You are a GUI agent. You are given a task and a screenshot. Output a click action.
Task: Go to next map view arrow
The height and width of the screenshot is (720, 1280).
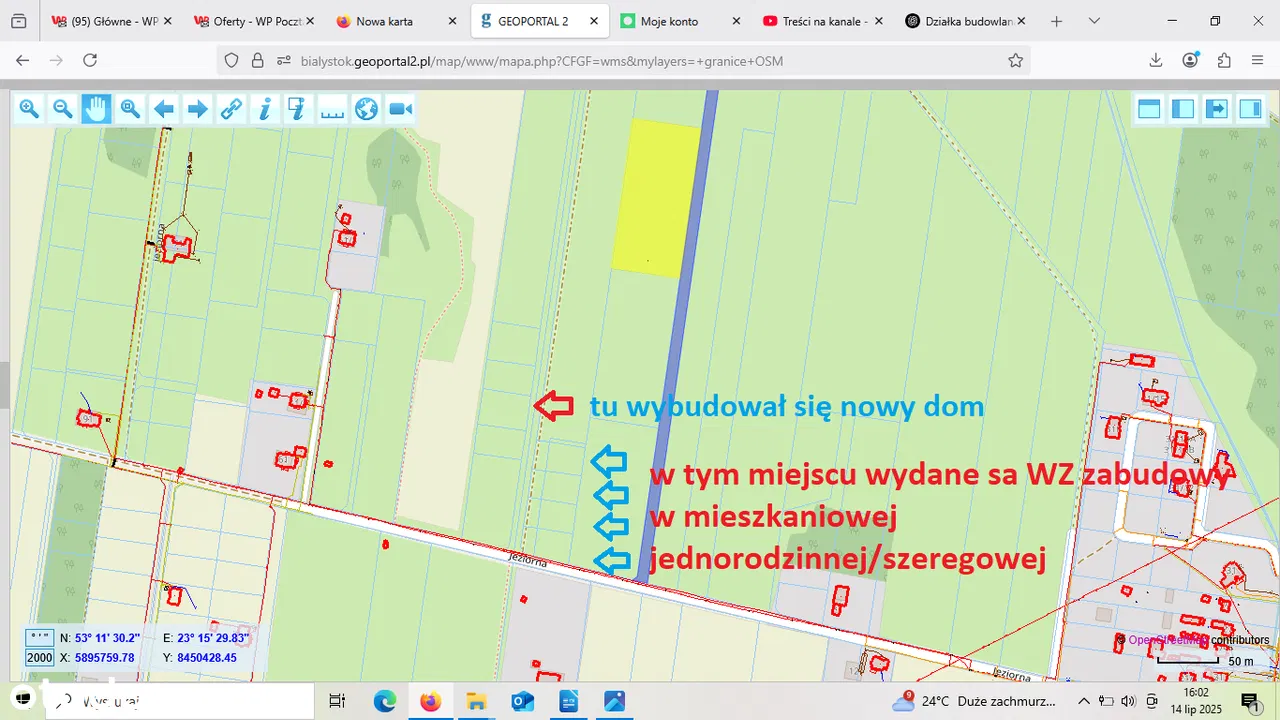(x=198, y=109)
